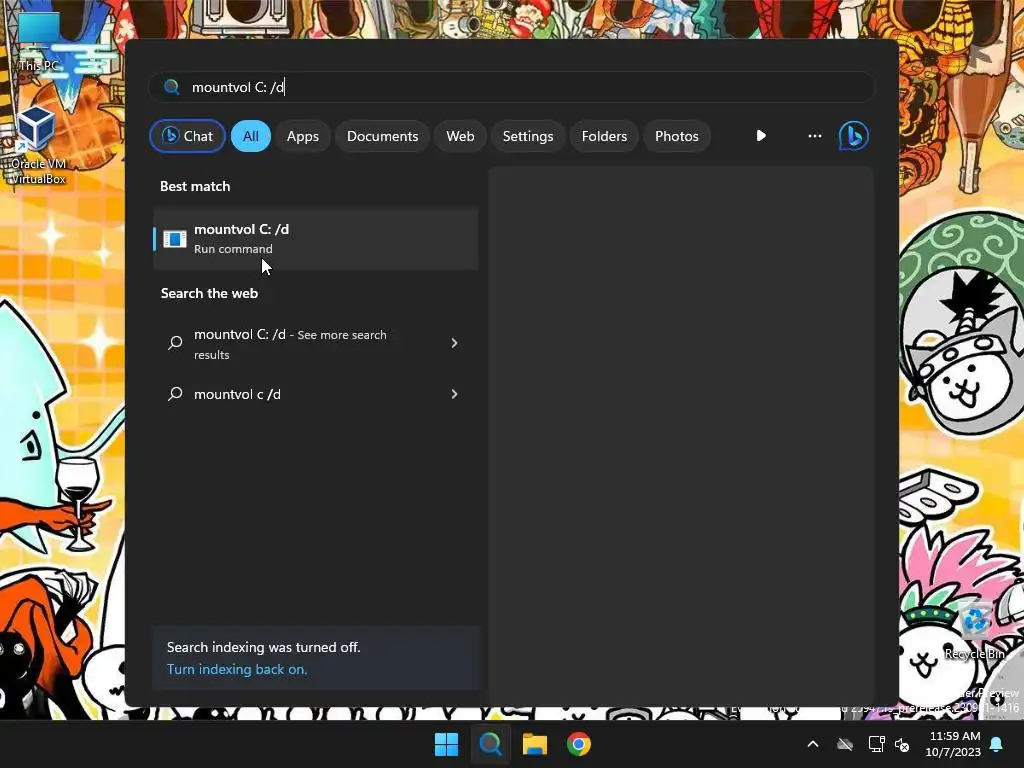Switch to the Photos filter

[x=677, y=136]
